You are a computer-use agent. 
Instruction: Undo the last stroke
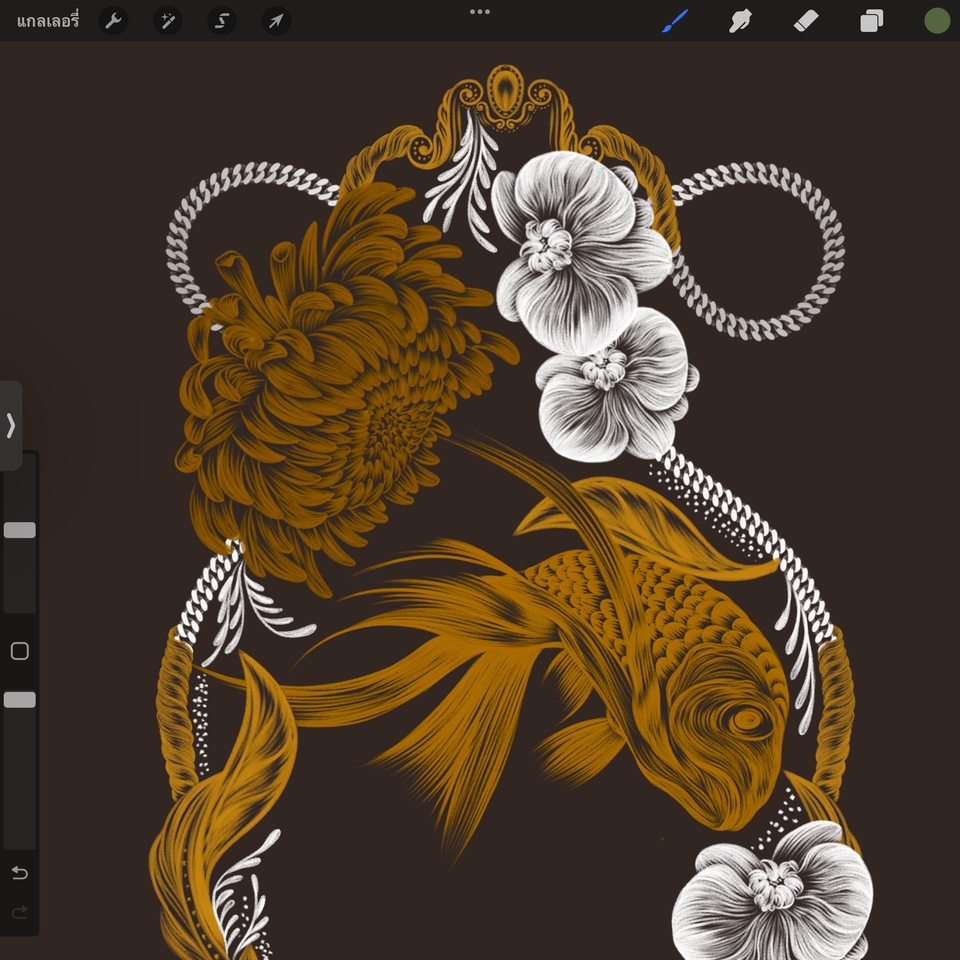click(x=20, y=873)
